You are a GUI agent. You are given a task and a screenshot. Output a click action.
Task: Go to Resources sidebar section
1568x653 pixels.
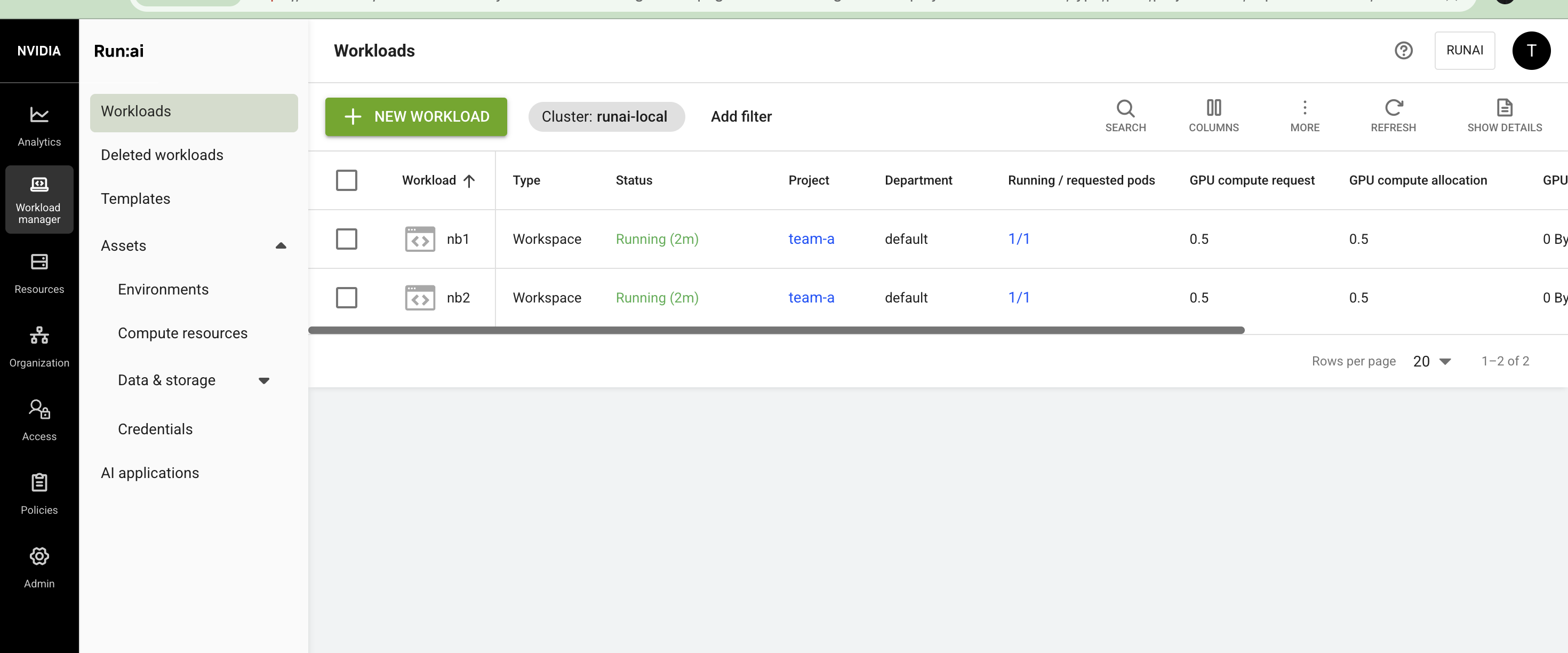39,274
